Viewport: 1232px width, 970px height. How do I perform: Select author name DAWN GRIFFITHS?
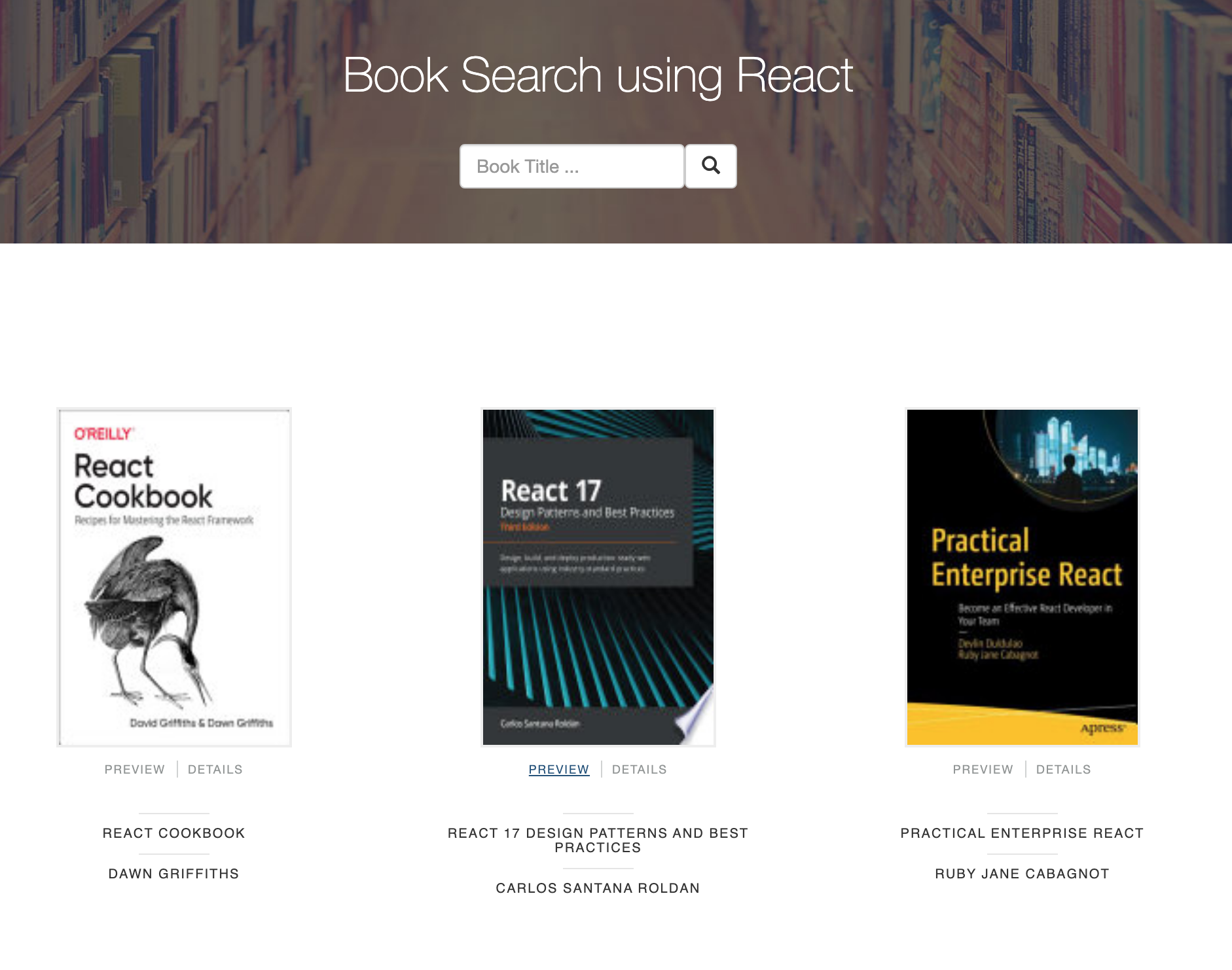tap(174, 874)
